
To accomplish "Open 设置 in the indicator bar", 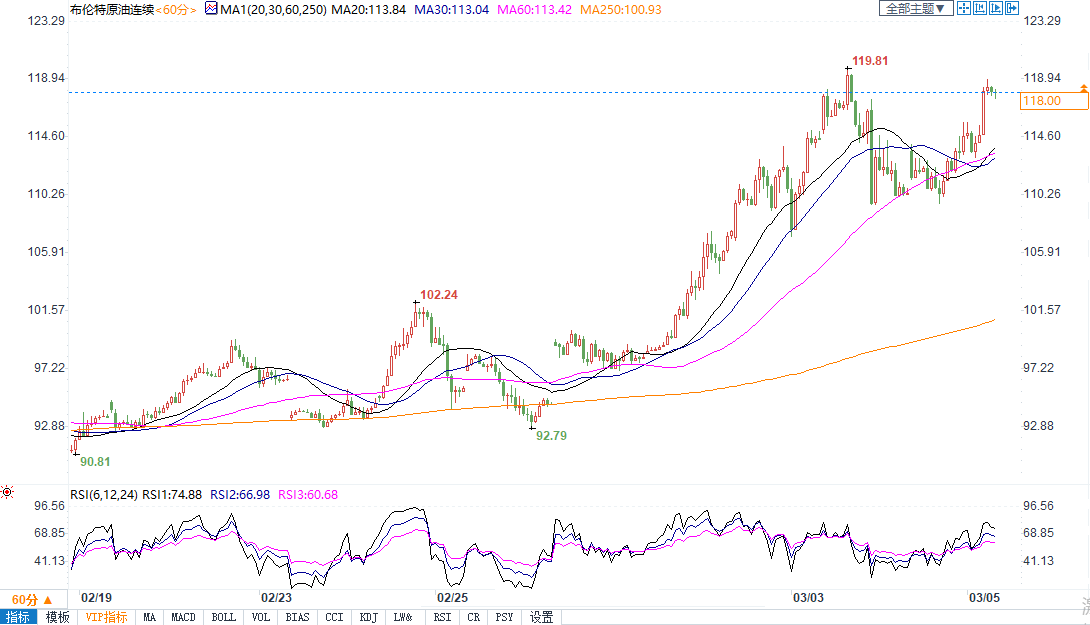I will pos(541,617).
